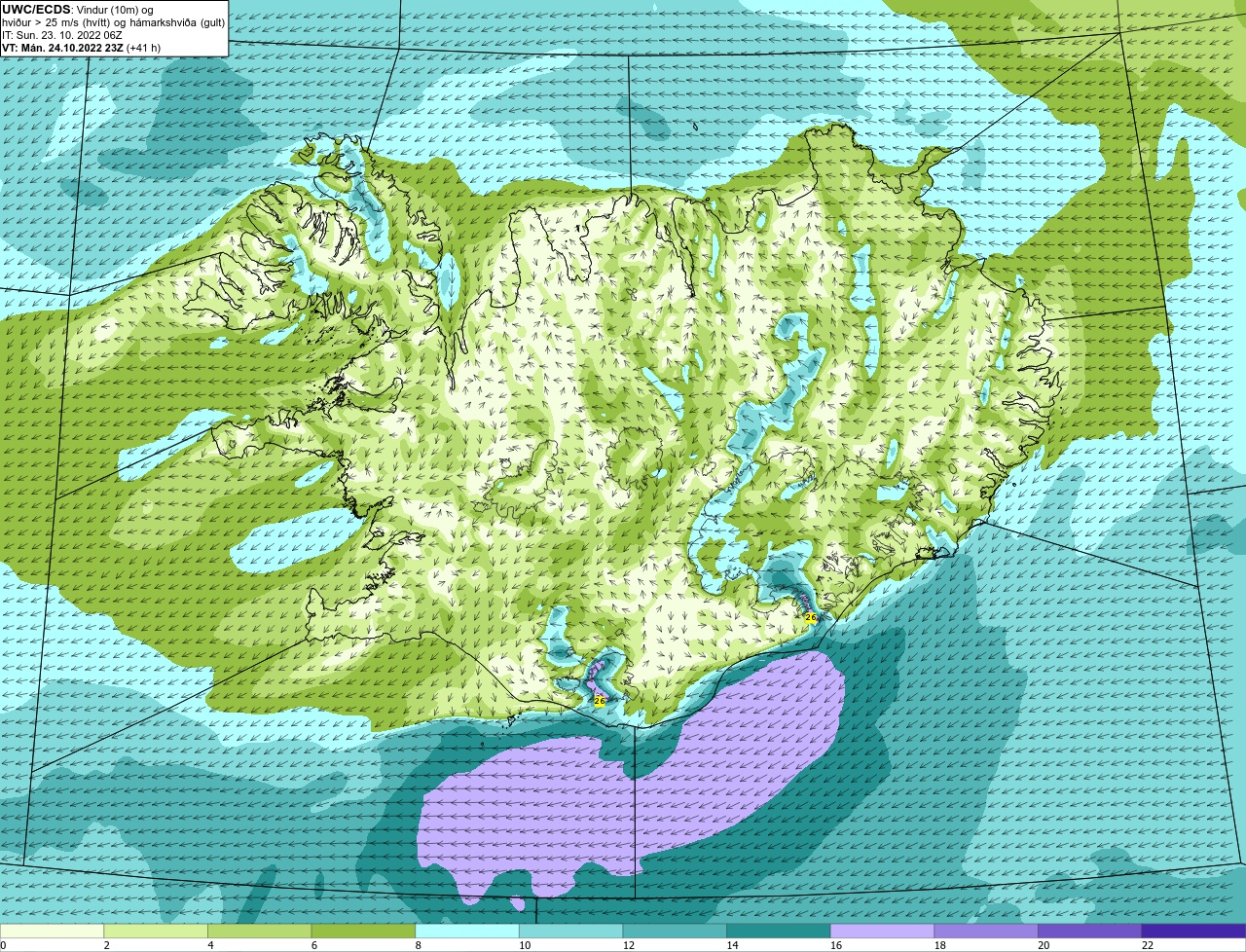Click the scale label '2'

(x=106, y=945)
